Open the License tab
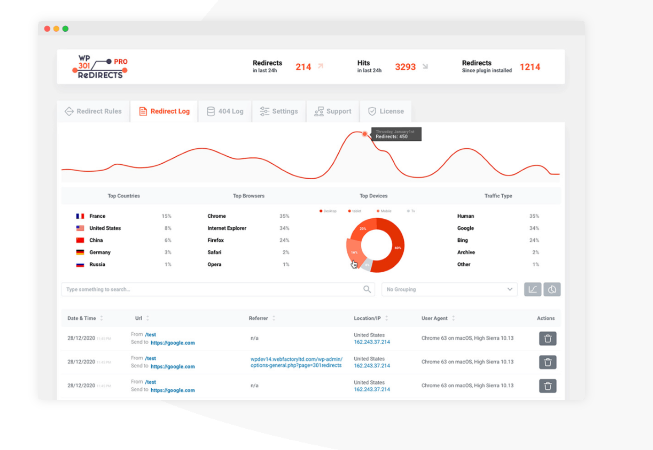653x450 pixels. tap(386, 111)
